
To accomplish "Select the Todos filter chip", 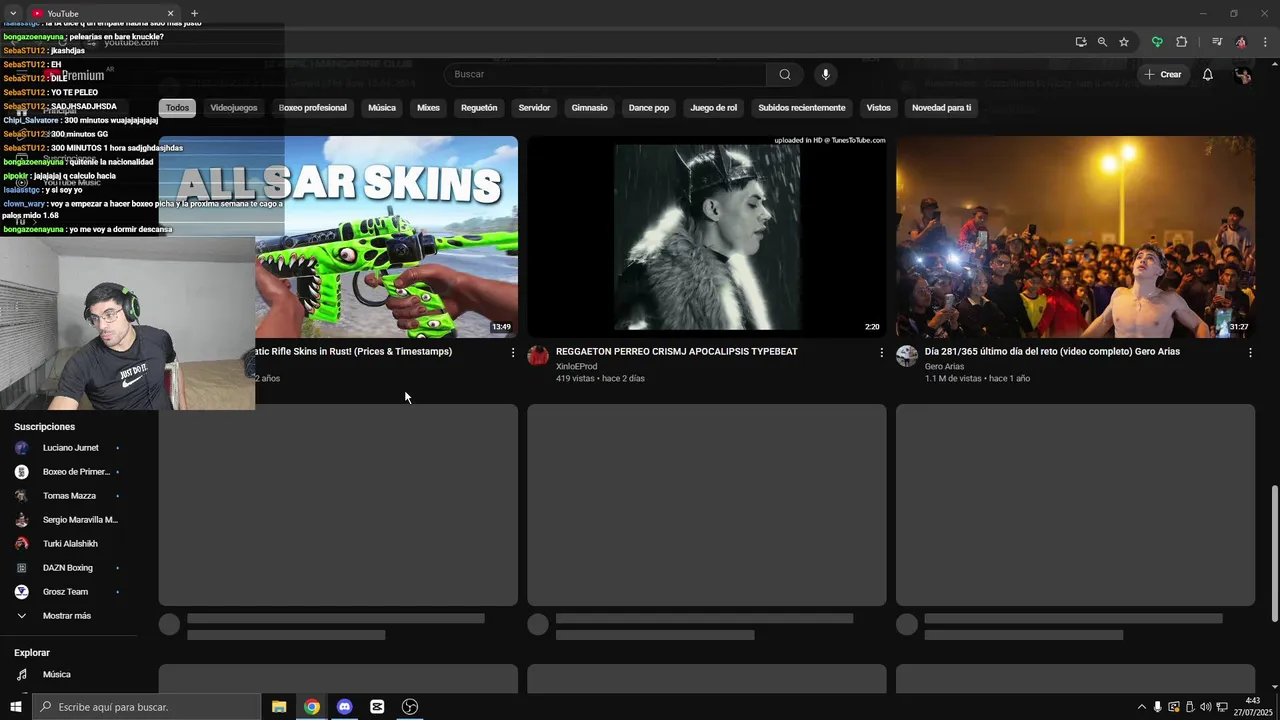I will point(177,107).
